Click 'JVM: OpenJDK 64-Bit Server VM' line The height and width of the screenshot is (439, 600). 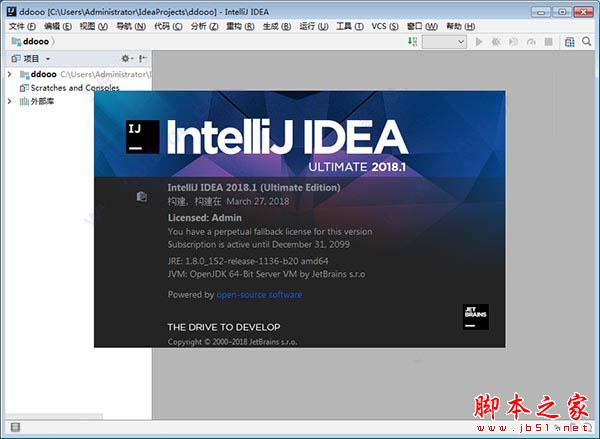tap(266, 274)
